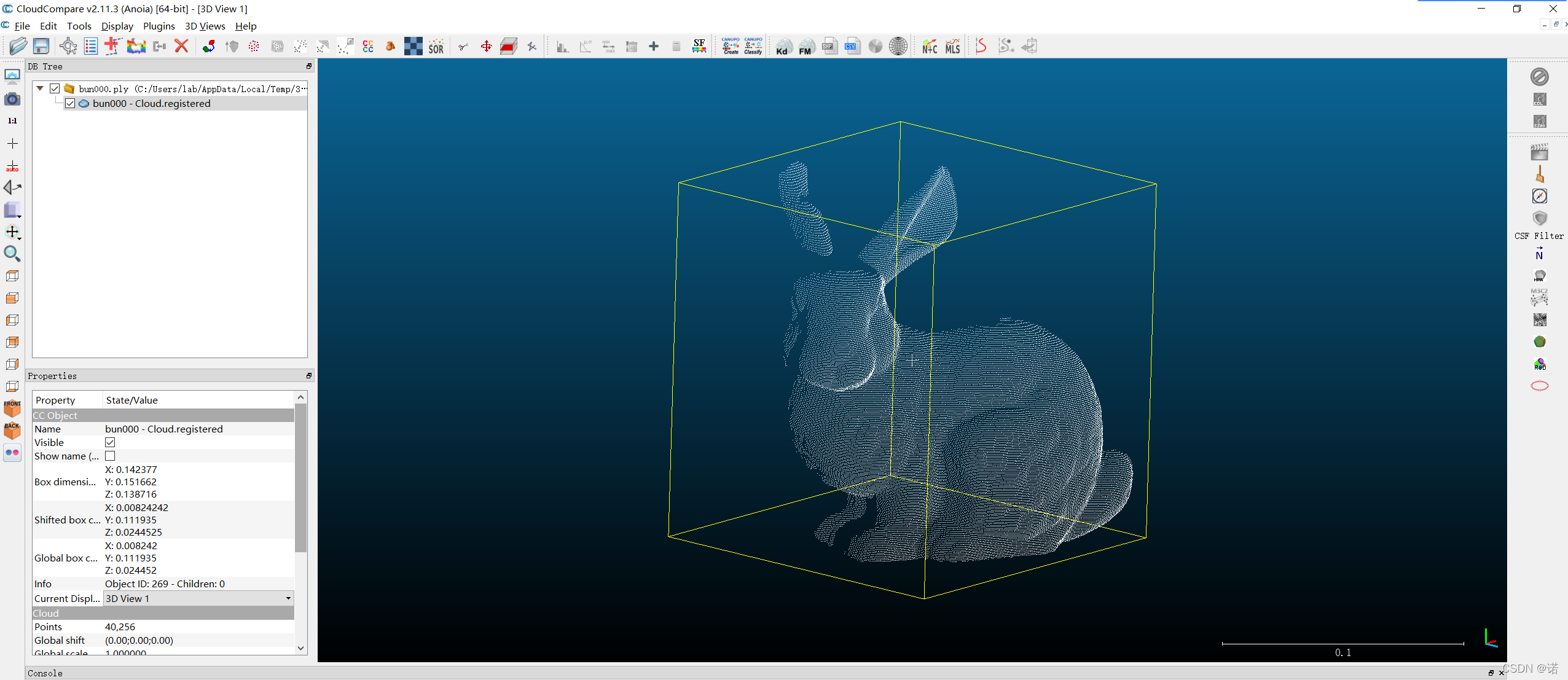Image resolution: width=1568 pixels, height=680 pixels.
Task: Collapse the bun000.ply tree node
Action: click(x=40, y=88)
